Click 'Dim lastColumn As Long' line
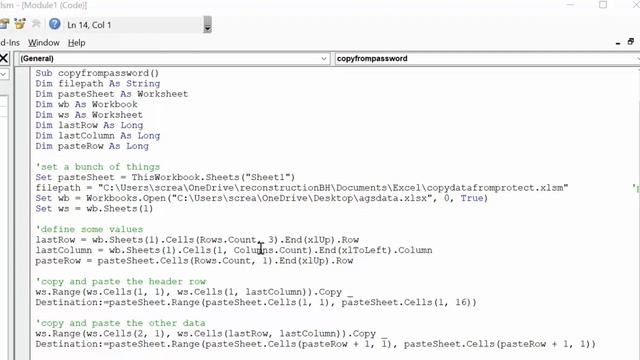This screenshot has height=360, width=640. coord(98,136)
